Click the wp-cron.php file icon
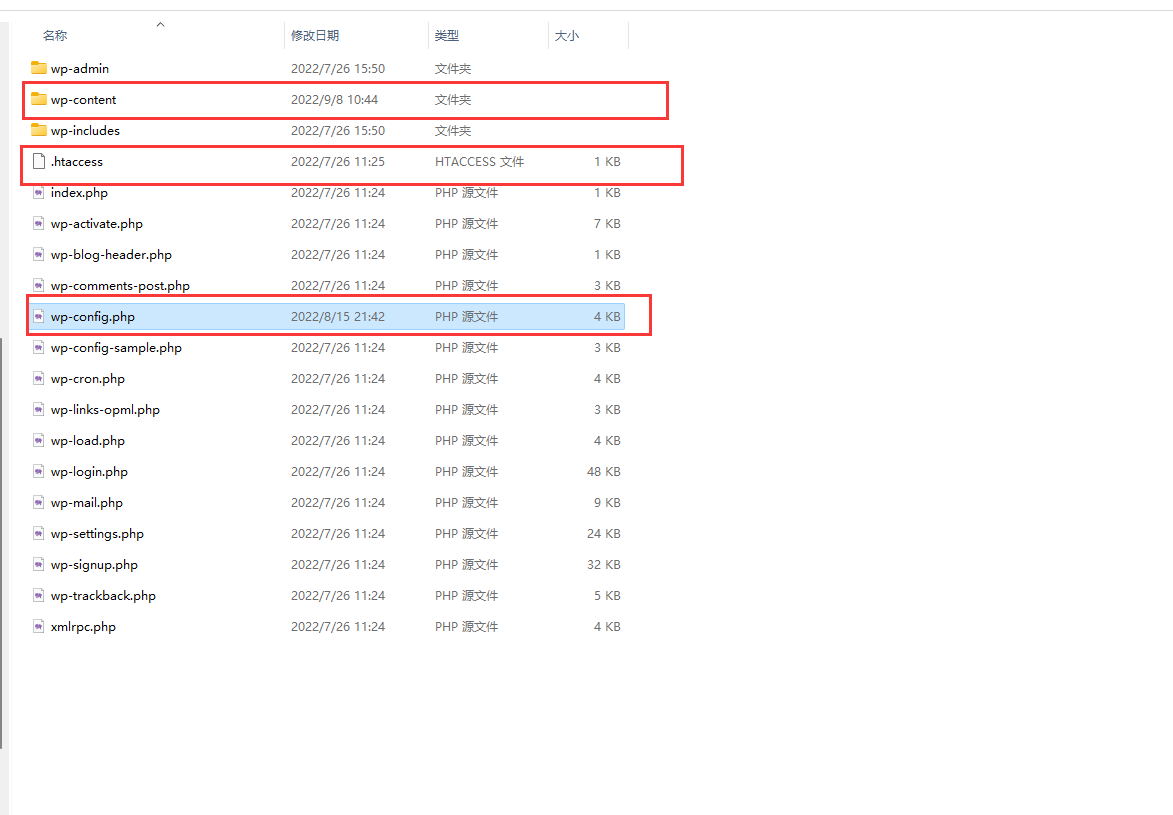This screenshot has width=1173, height=815. (x=39, y=379)
